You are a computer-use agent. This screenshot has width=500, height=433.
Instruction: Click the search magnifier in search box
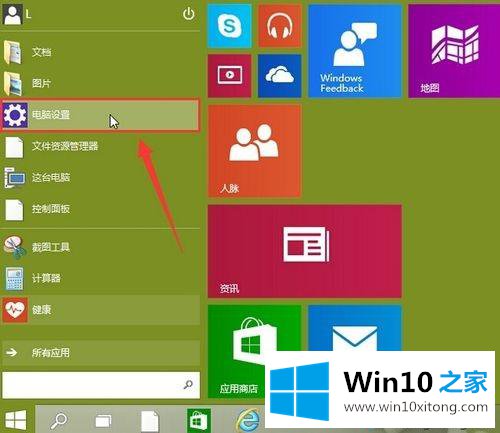point(188,385)
